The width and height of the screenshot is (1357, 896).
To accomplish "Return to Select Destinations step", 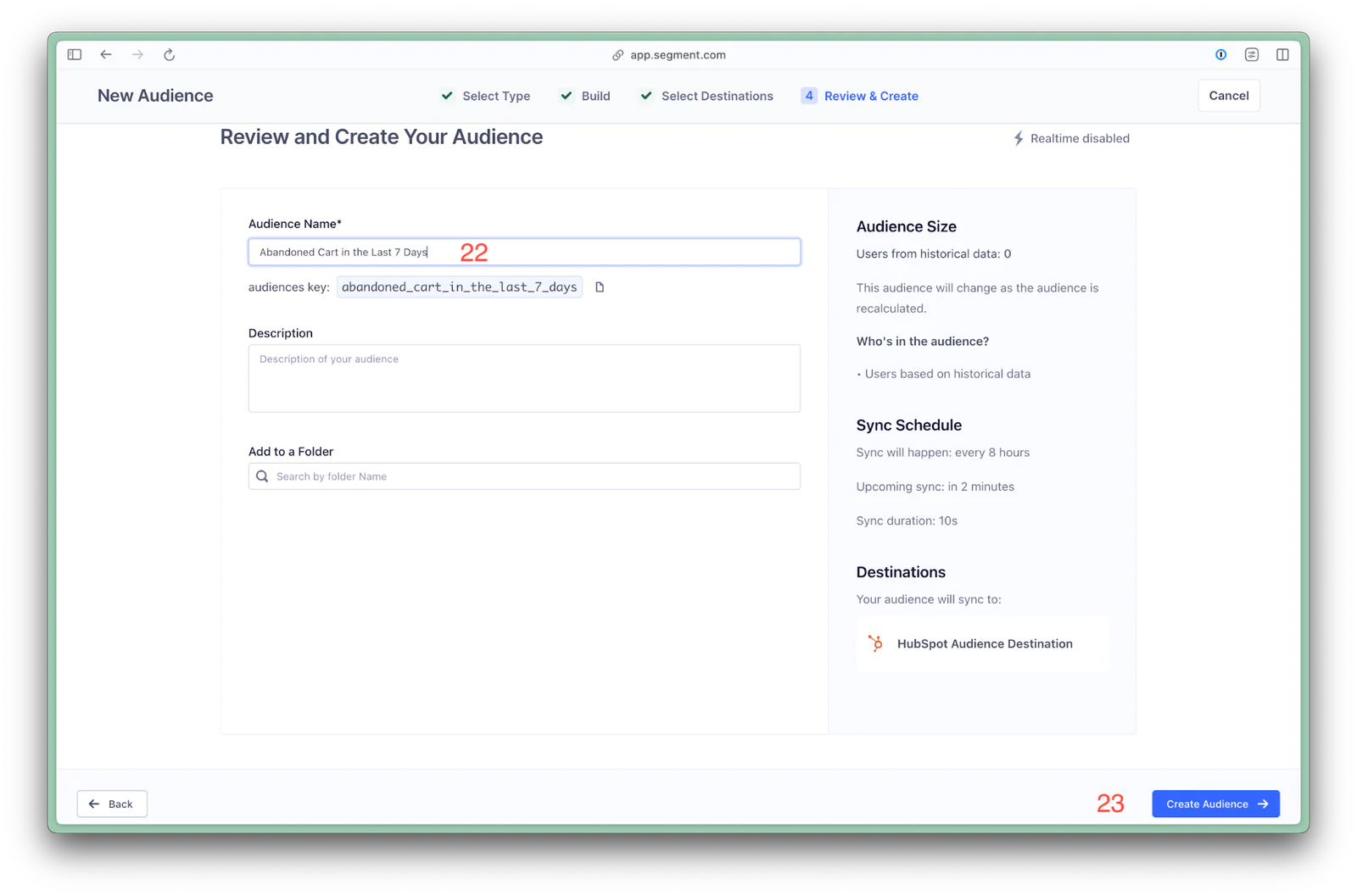I will point(706,96).
